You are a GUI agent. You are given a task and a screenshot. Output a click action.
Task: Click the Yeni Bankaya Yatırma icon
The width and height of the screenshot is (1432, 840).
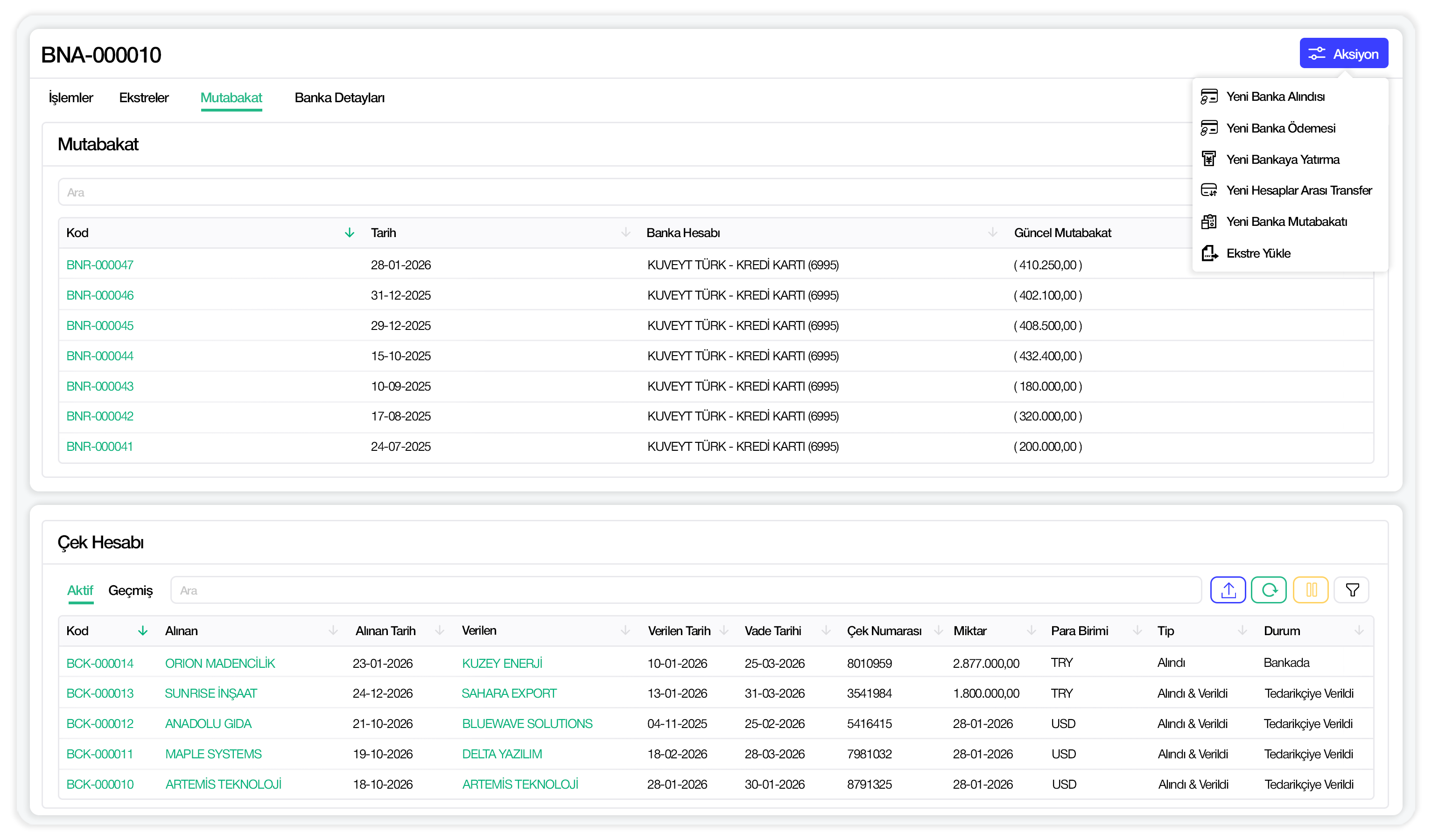pyautogui.click(x=1209, y=159)
